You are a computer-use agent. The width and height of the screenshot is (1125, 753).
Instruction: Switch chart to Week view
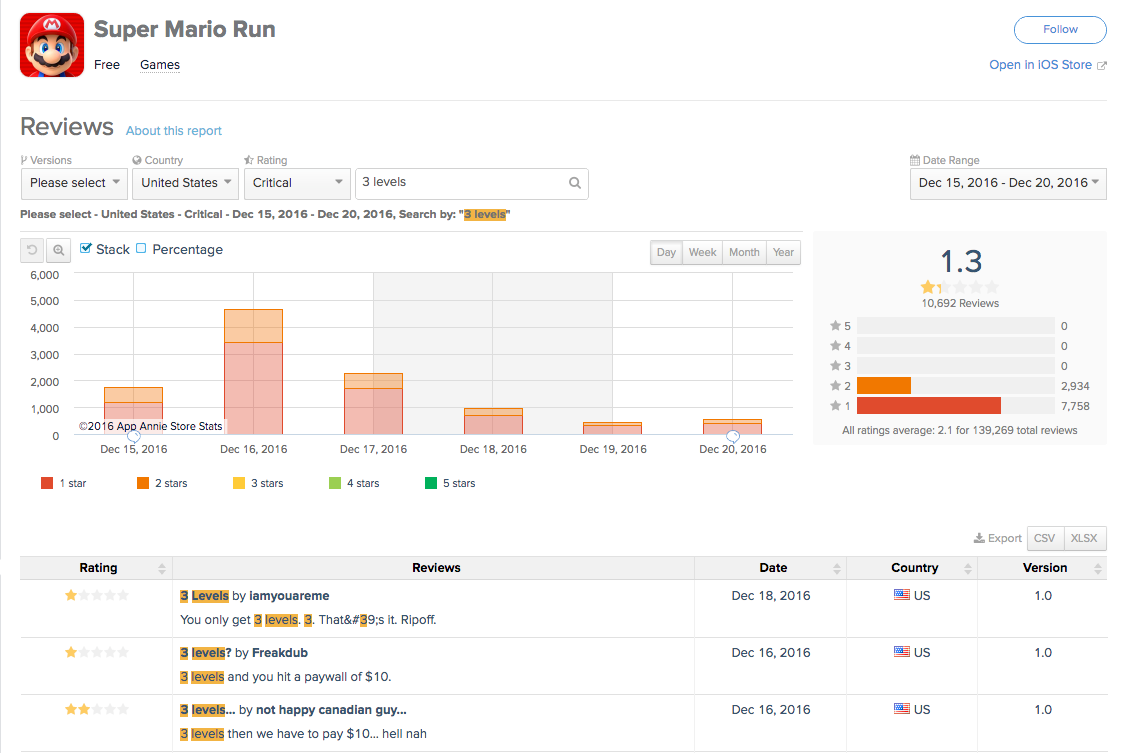pos(702,252)
